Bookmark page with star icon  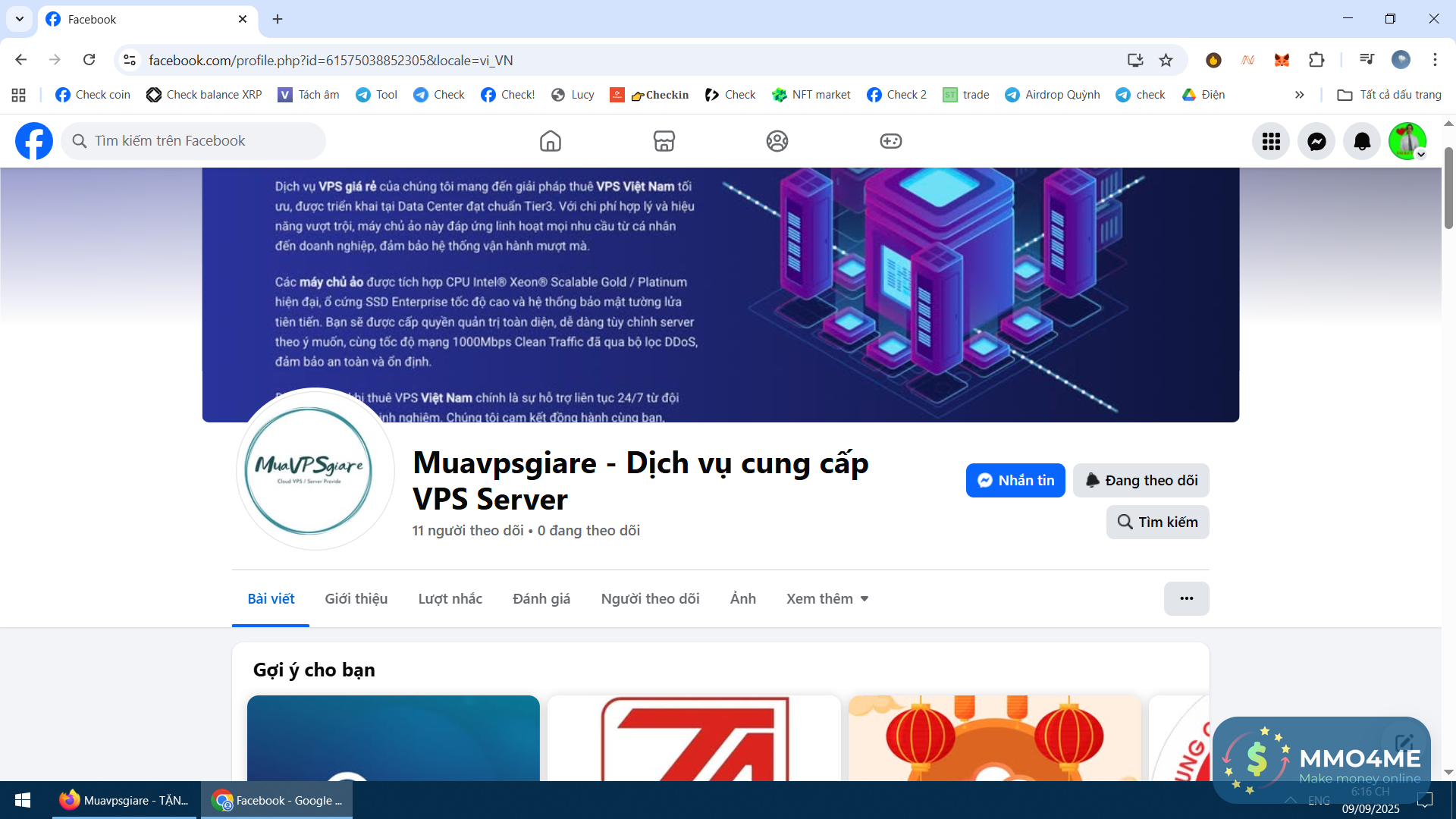pos(1166,60)
